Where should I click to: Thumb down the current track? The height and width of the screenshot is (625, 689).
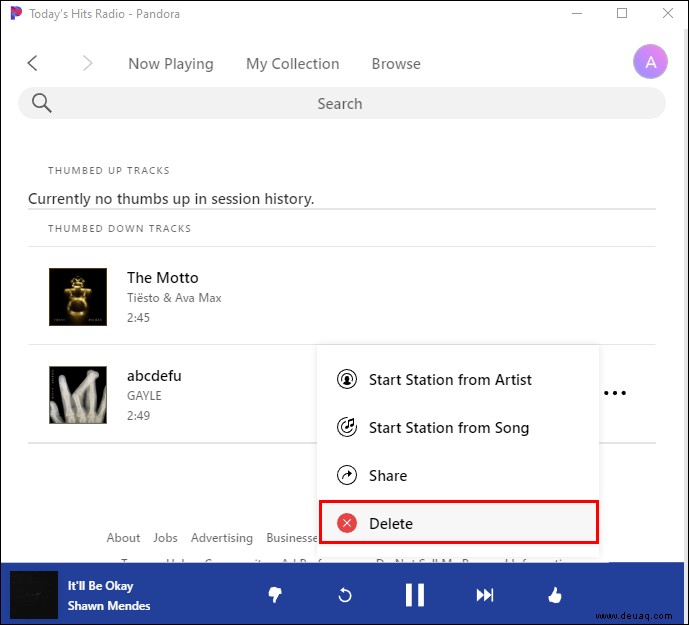(275, 595)
